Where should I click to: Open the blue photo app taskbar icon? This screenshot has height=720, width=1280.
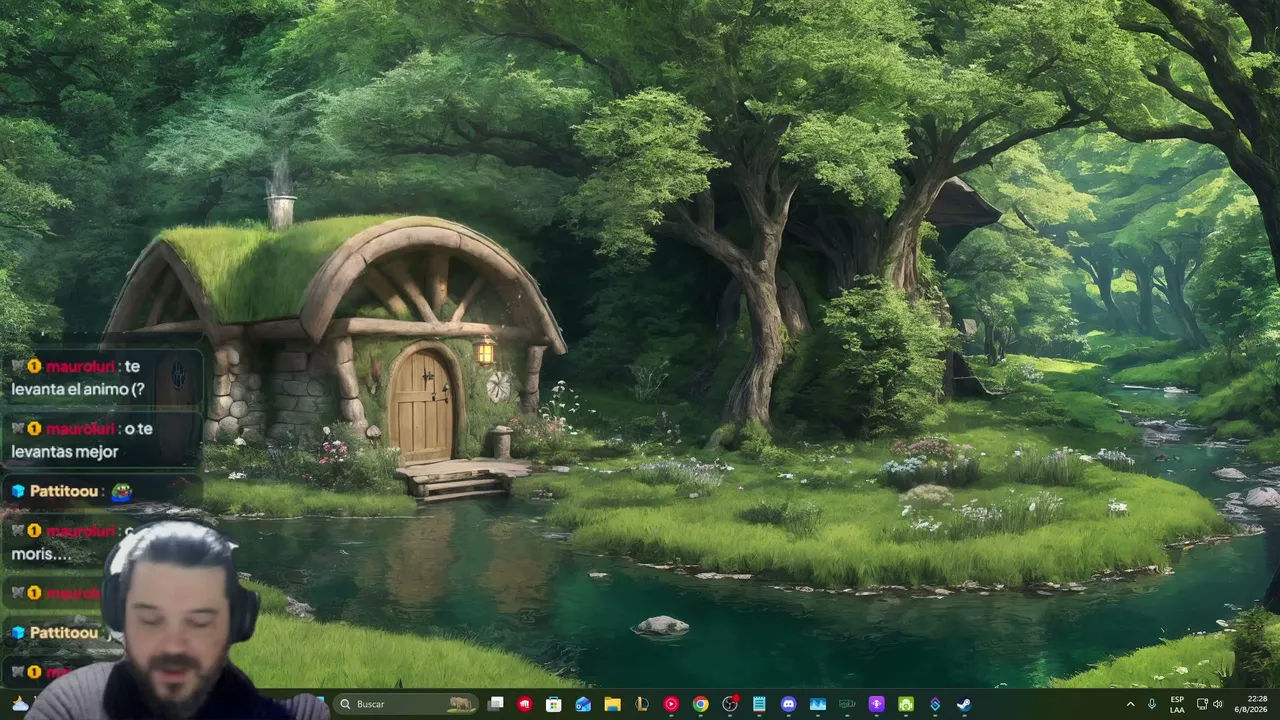pyautogui.click(x=818, y=704)
